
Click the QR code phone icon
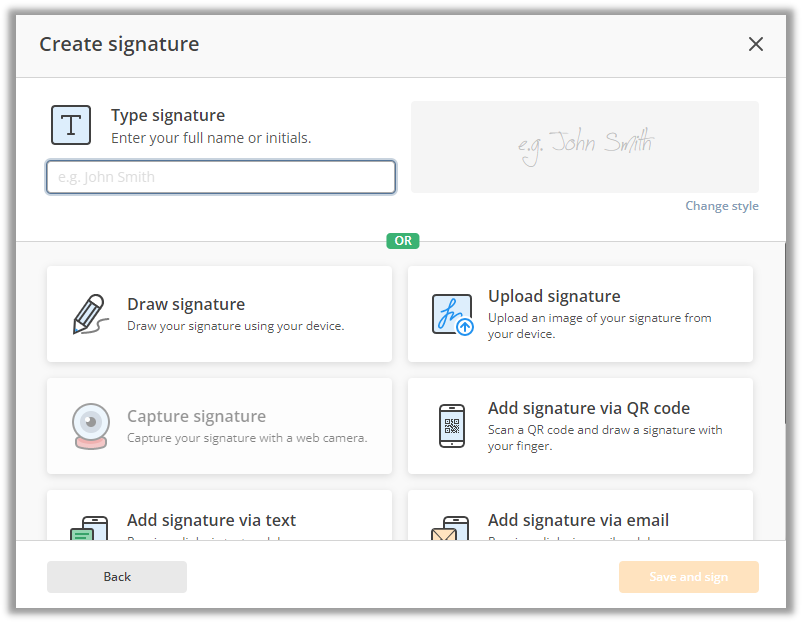pos(452,426)
